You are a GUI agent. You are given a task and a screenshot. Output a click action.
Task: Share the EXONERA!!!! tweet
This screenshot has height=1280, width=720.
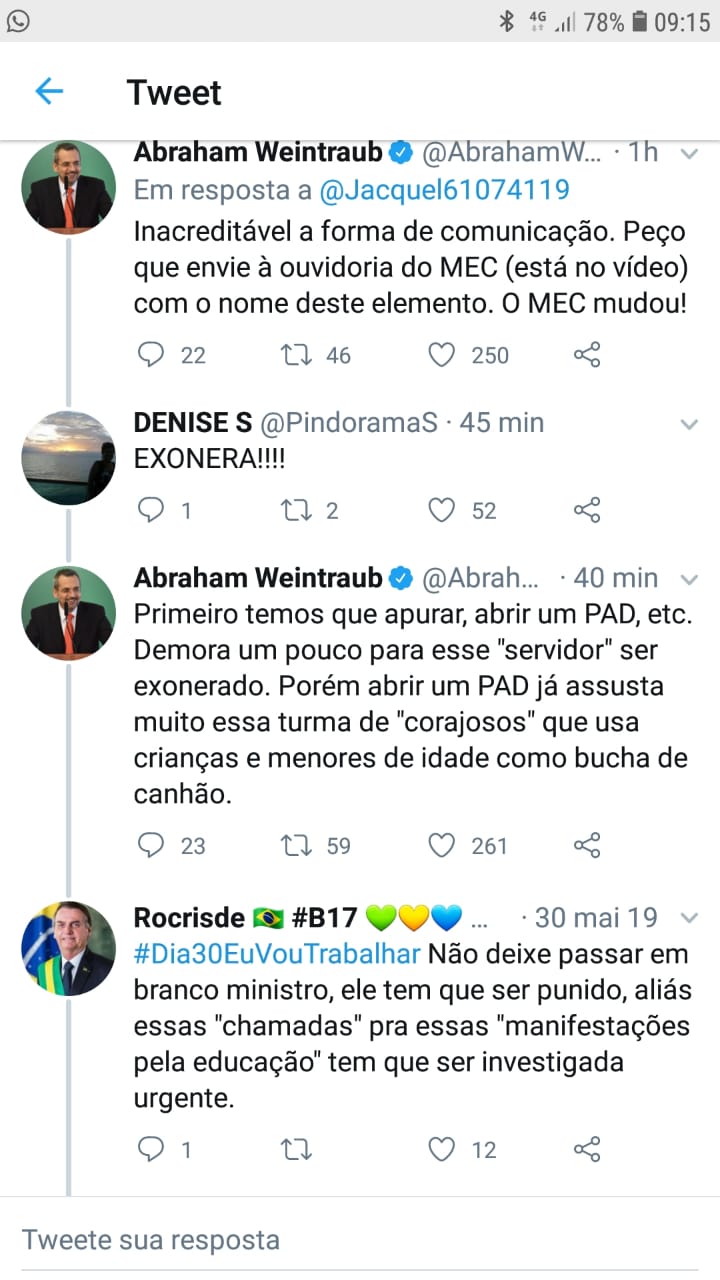[587, 511]
